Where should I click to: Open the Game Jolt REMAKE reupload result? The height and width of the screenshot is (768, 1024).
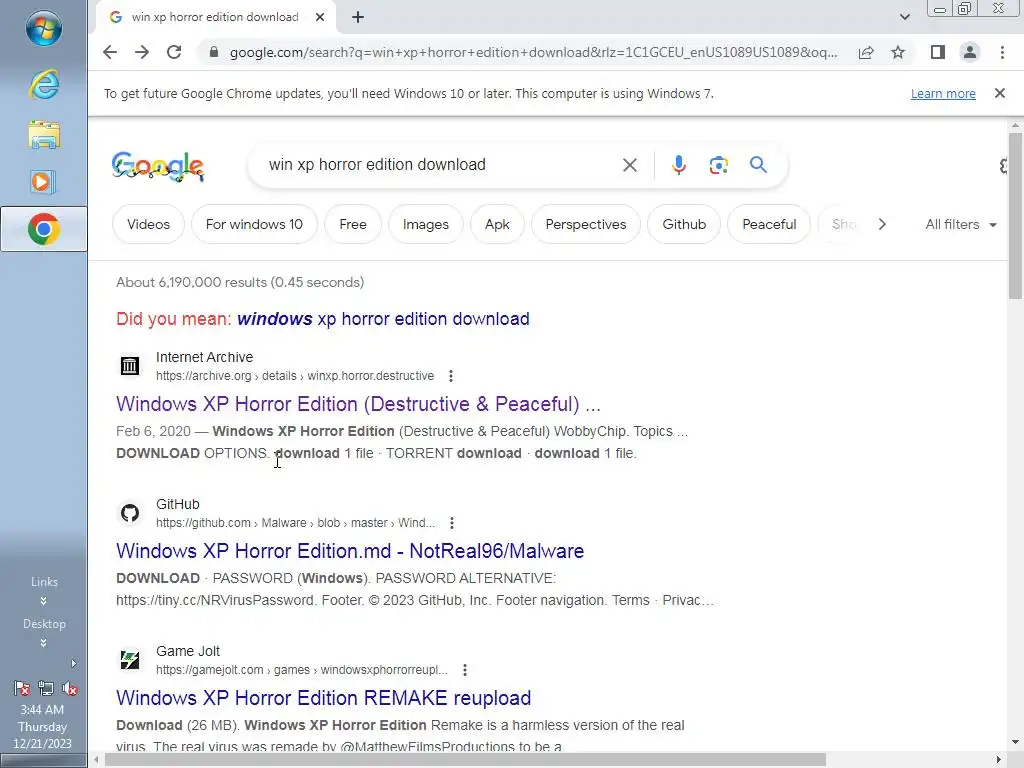[323, 697]
